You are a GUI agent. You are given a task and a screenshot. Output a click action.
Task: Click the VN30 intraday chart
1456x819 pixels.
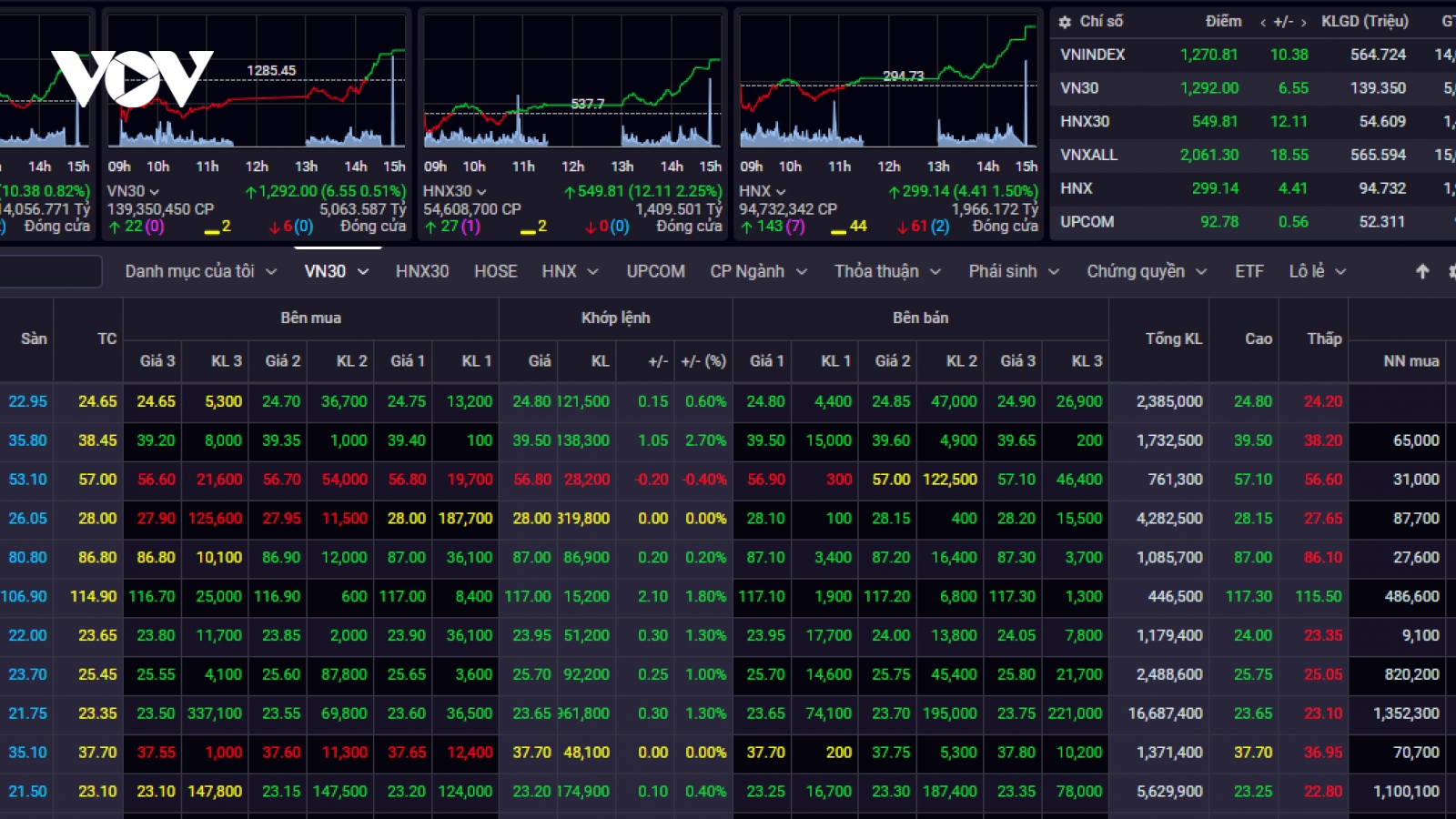click(257, 82)
